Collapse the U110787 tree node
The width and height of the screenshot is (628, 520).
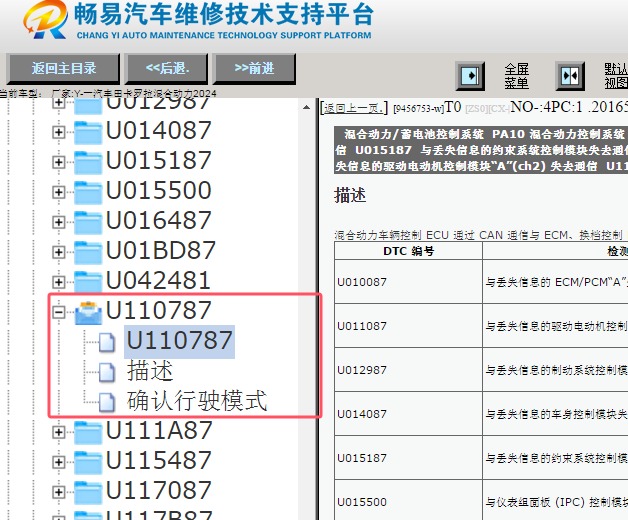[x=58, y=312]
